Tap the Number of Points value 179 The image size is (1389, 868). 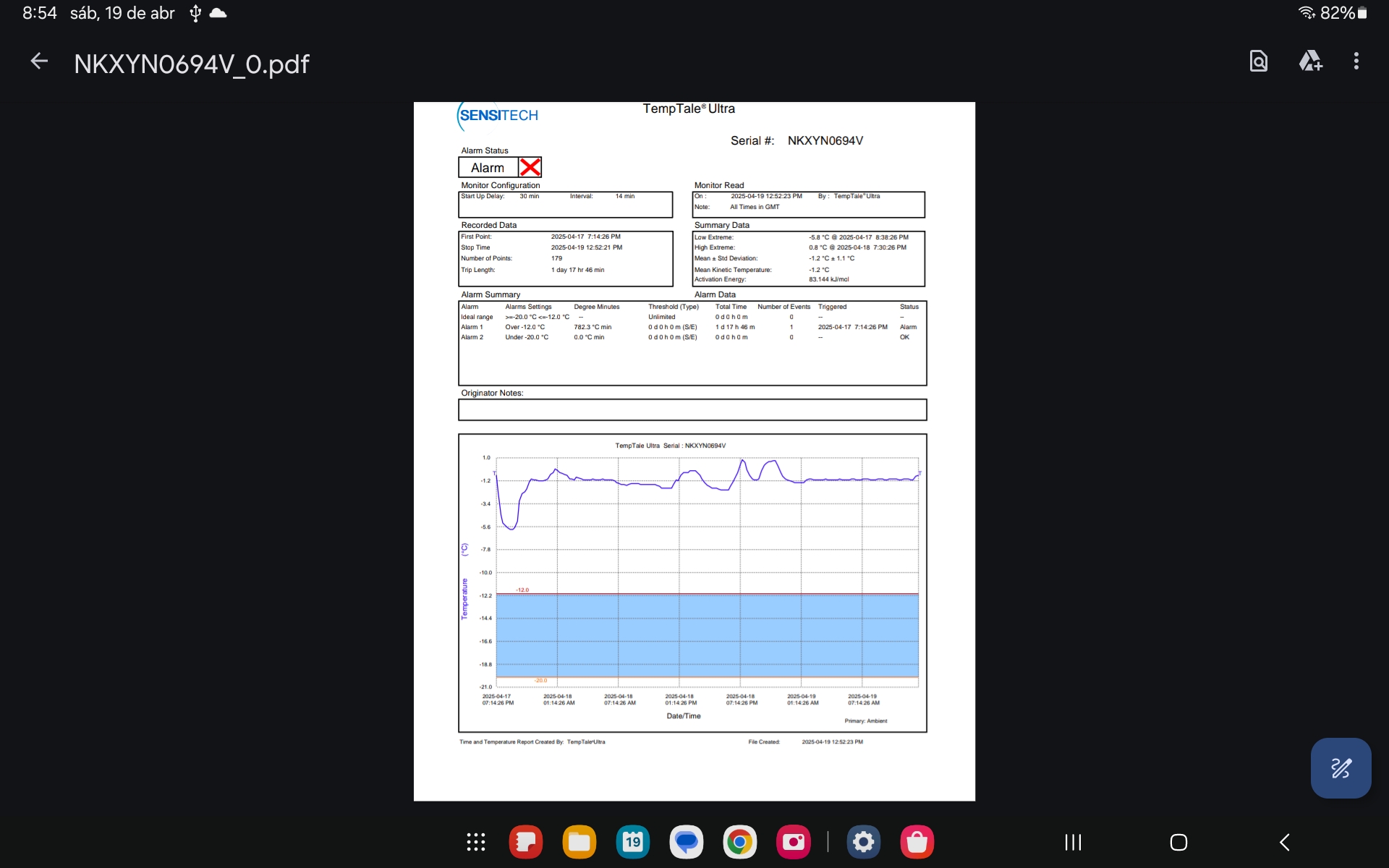pyautogui.click(x=556, y=258)
